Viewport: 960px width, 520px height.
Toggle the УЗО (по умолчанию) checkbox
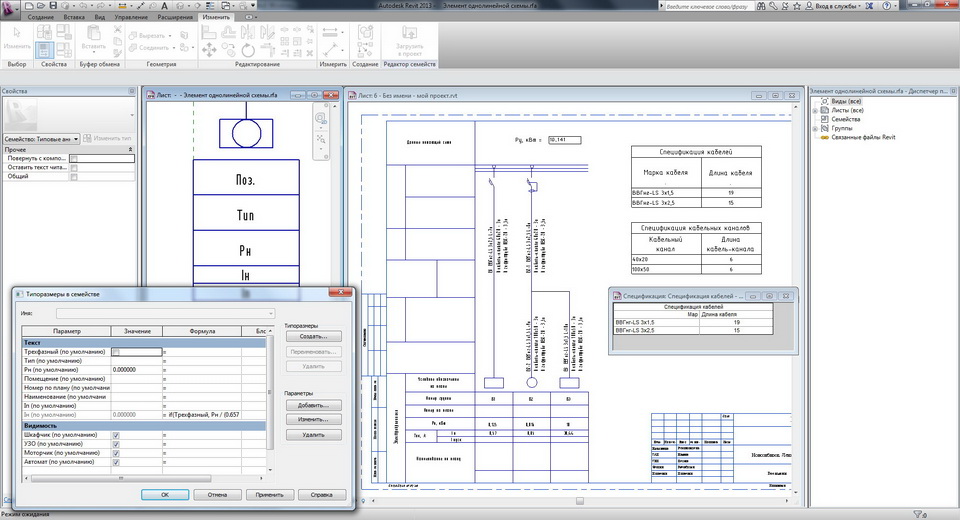tap(116, 444)
